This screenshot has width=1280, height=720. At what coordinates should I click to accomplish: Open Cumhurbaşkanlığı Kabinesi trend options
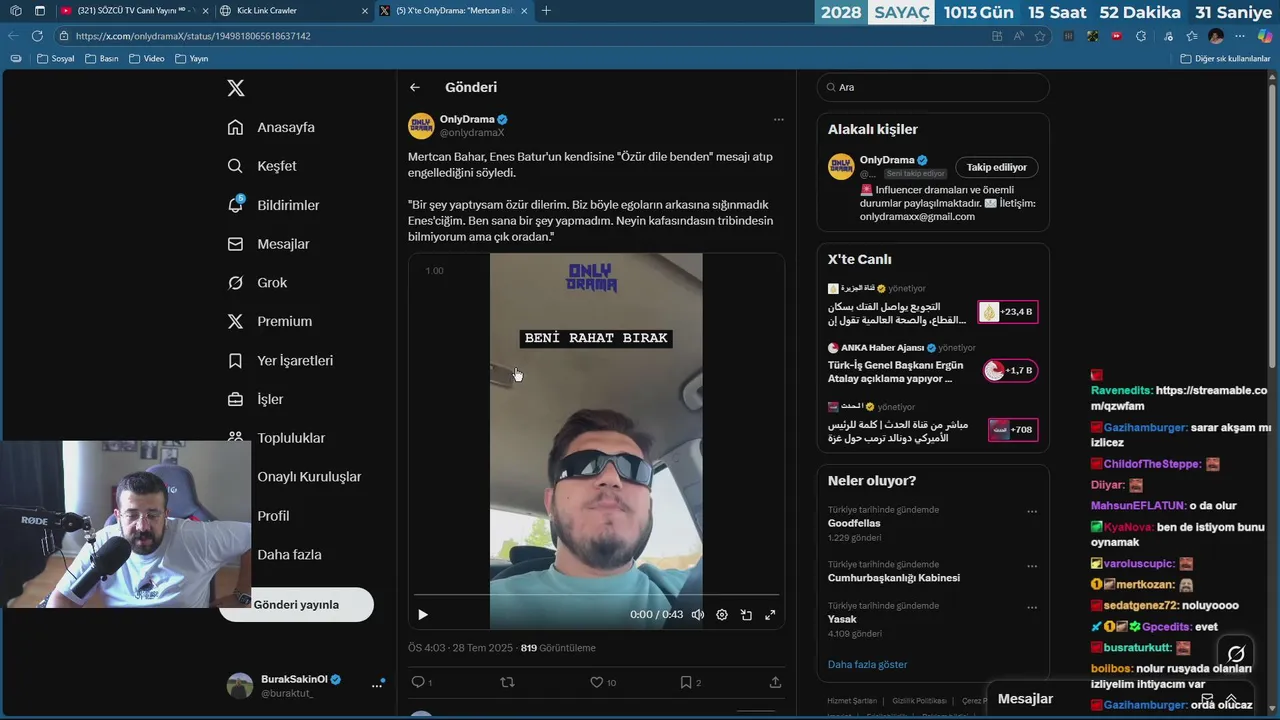tap(1032, 566)
